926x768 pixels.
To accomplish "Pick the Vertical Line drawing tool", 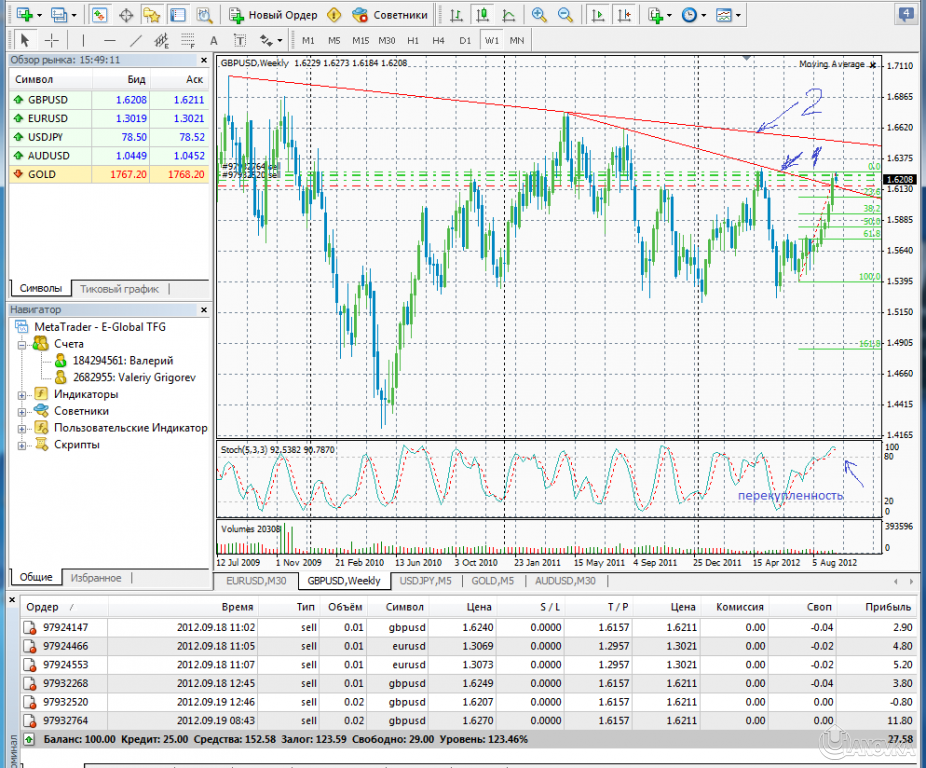I will (x=83, y=40).
